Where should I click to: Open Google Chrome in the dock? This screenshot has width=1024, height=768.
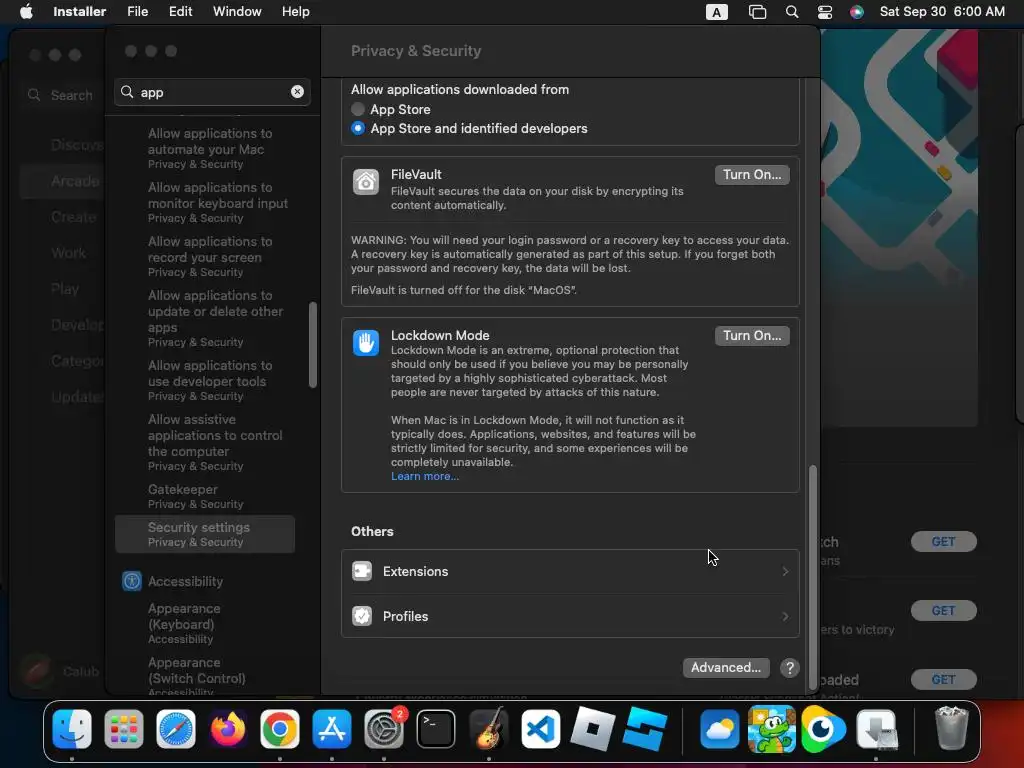(280, 729)
